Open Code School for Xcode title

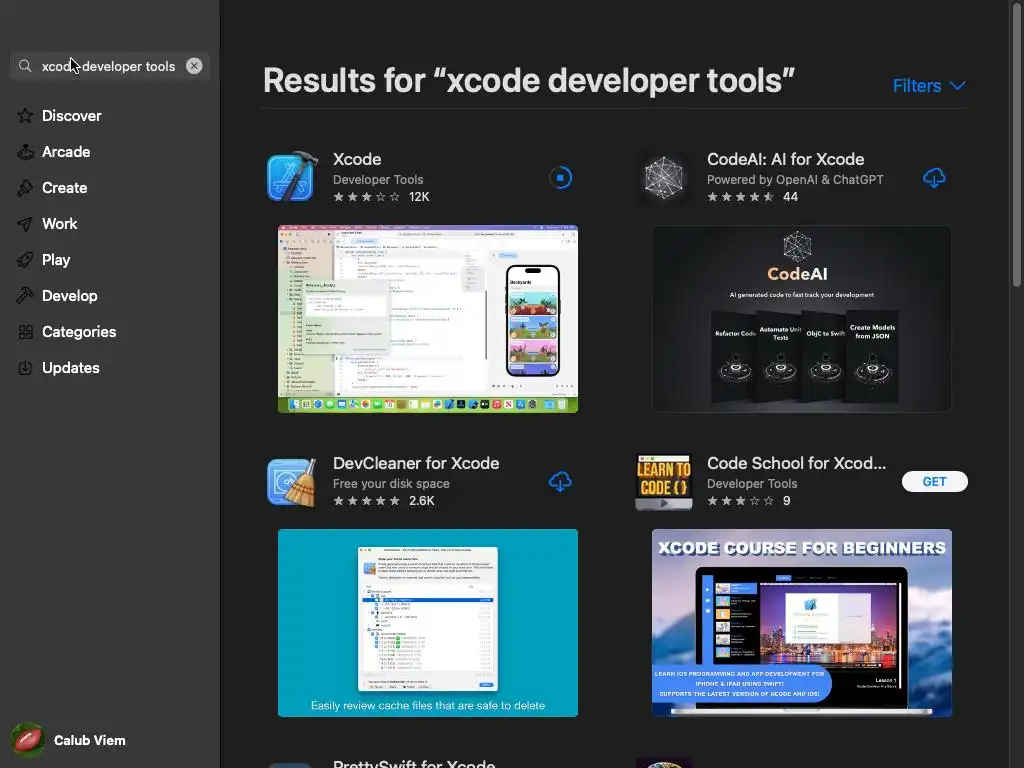[796, 463]
